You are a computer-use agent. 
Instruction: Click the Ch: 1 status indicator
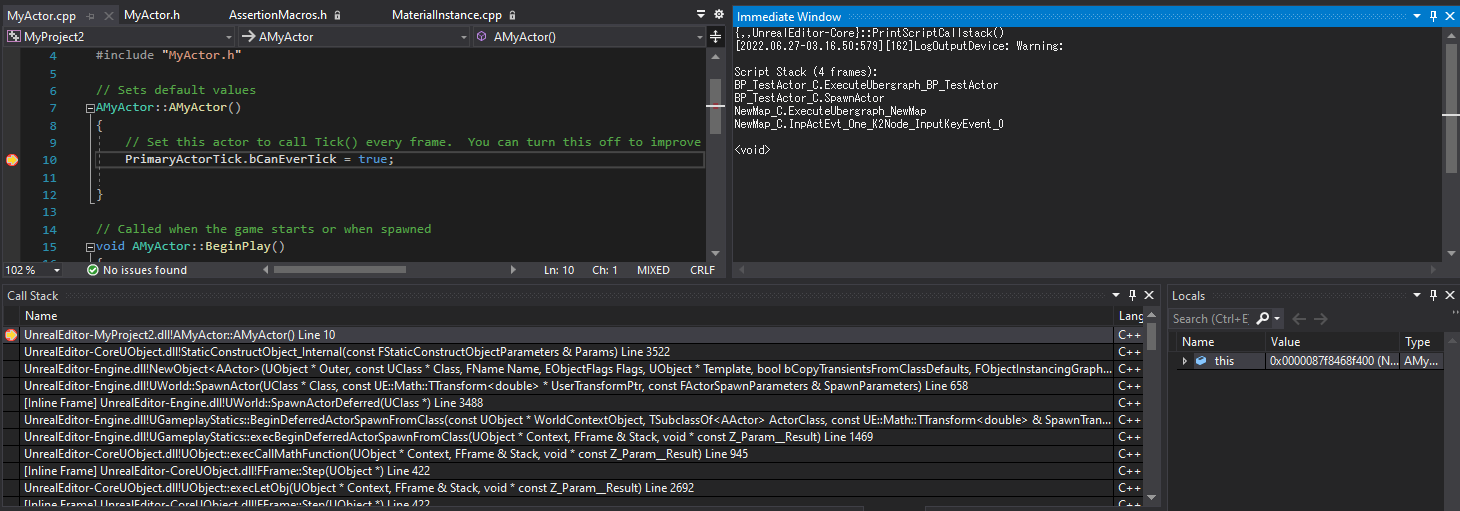pyautogui.click(x=605, y=270)
